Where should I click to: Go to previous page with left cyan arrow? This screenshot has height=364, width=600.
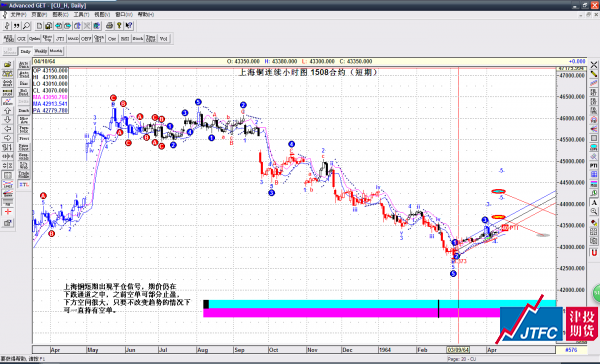(58, 26)
